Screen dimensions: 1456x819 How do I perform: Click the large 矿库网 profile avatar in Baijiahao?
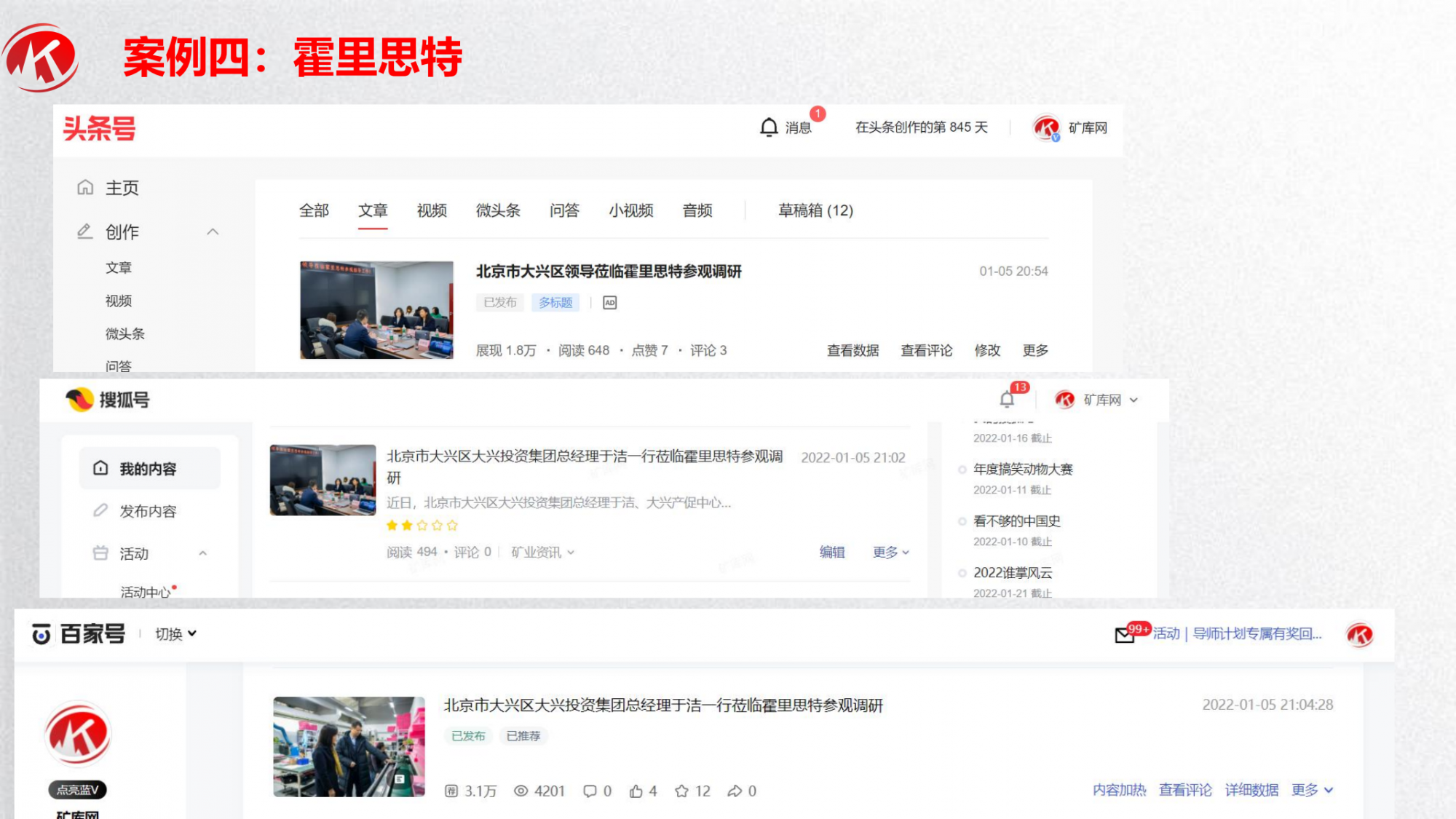(78, 734)
